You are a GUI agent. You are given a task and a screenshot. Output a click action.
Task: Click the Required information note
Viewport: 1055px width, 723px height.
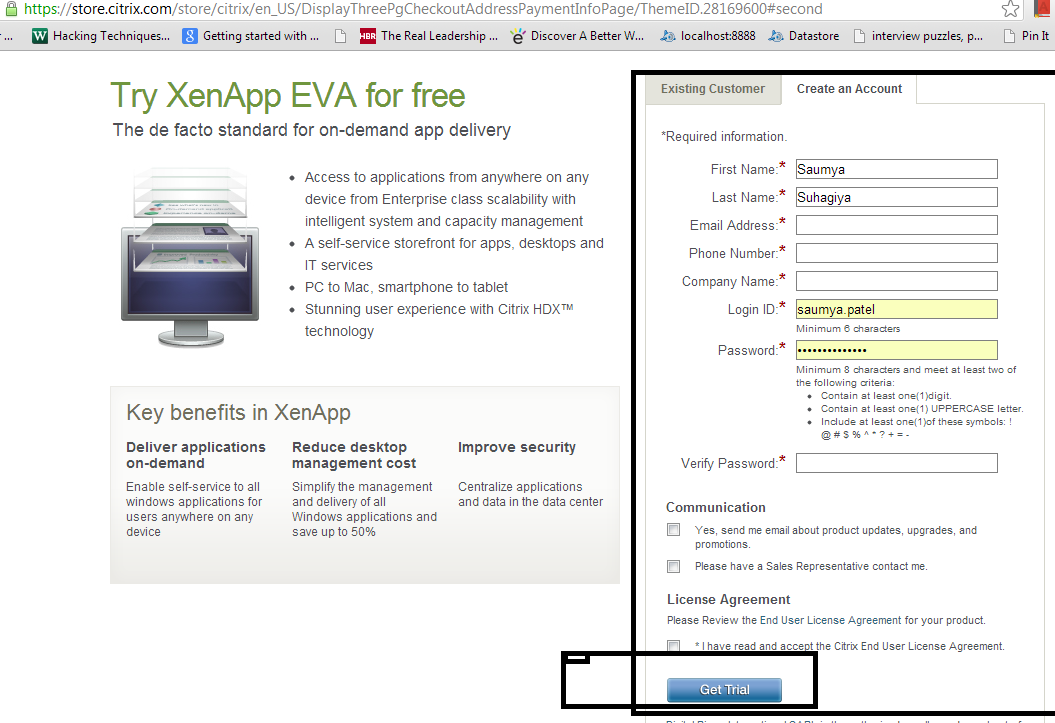724,137
